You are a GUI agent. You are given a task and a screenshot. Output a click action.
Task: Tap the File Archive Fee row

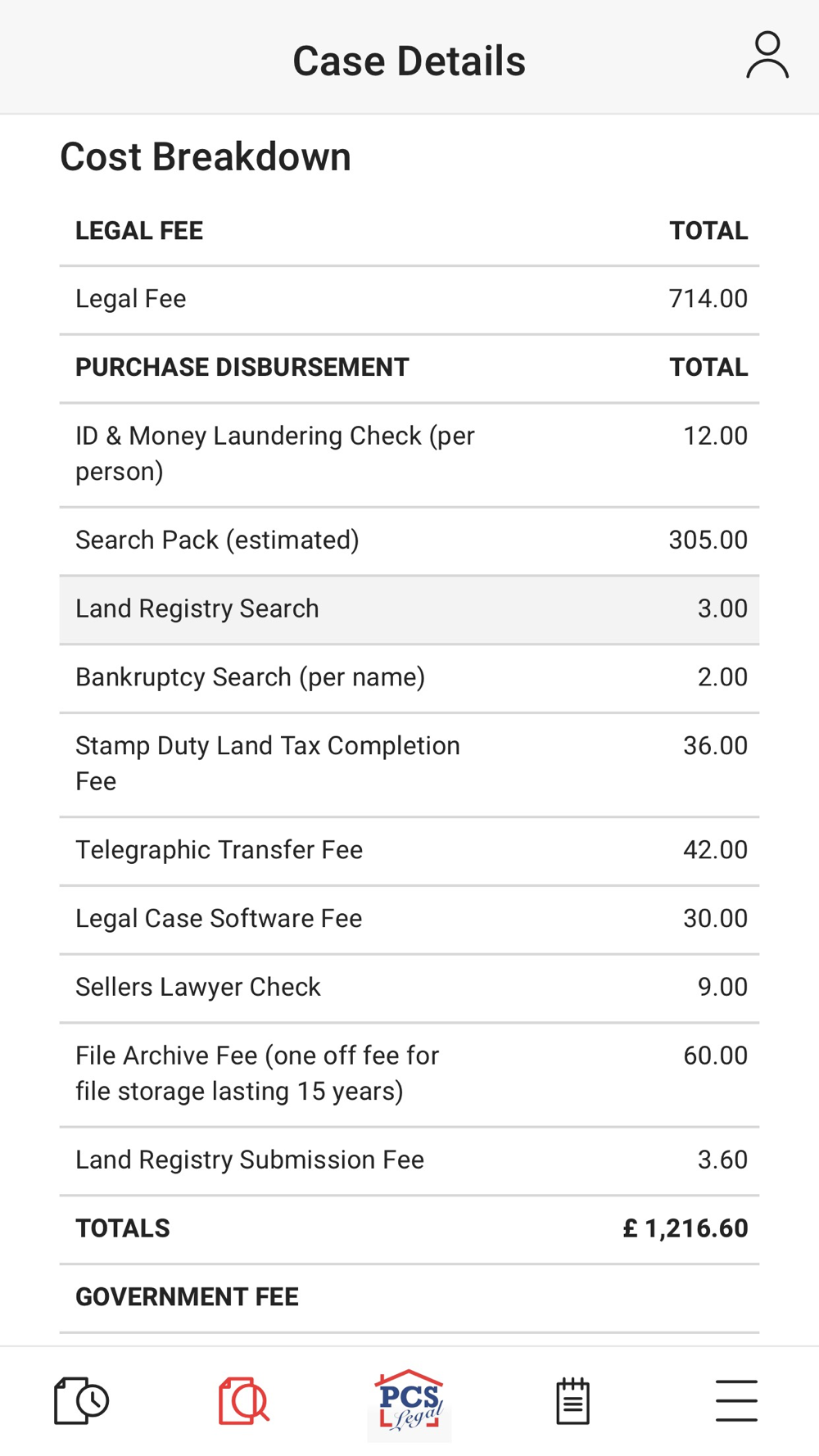pos(409,1074)
